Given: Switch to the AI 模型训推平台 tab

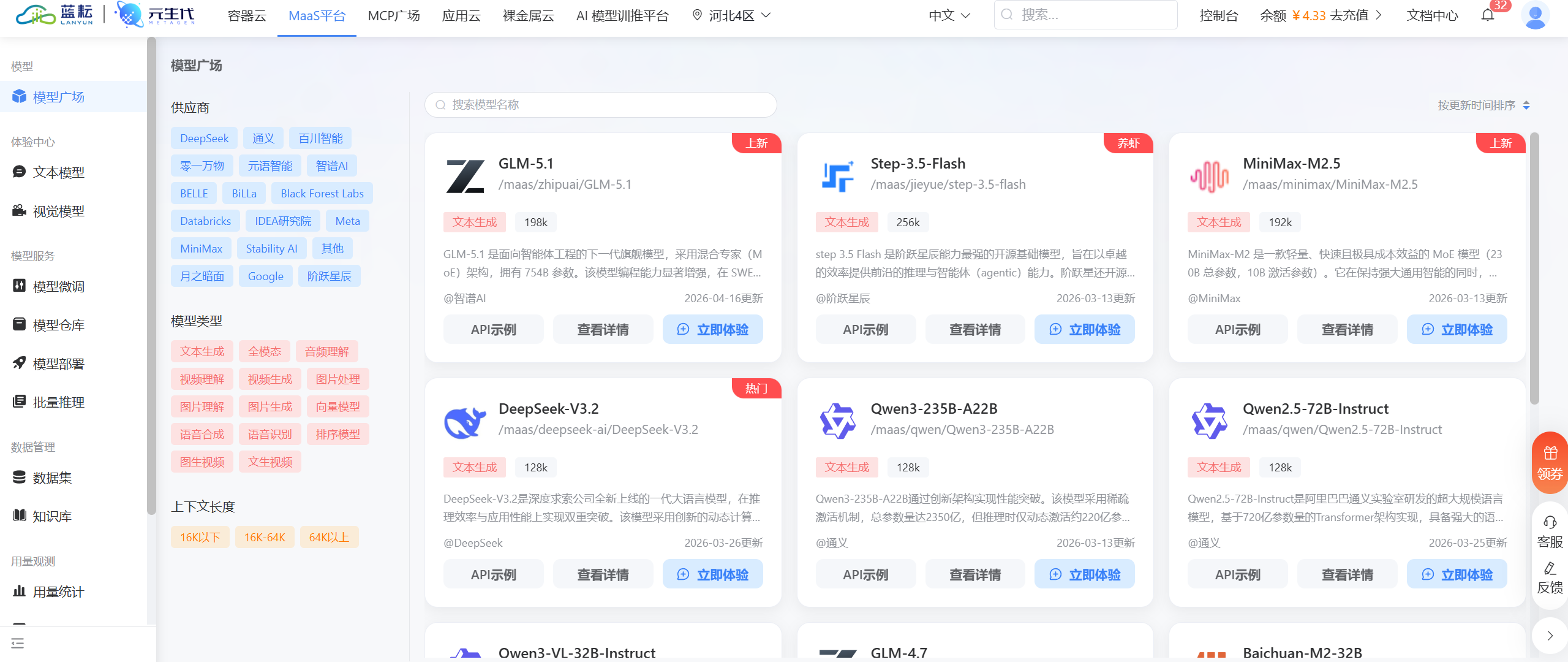Looking at the screenshot, I should click(x=622, y=16).
